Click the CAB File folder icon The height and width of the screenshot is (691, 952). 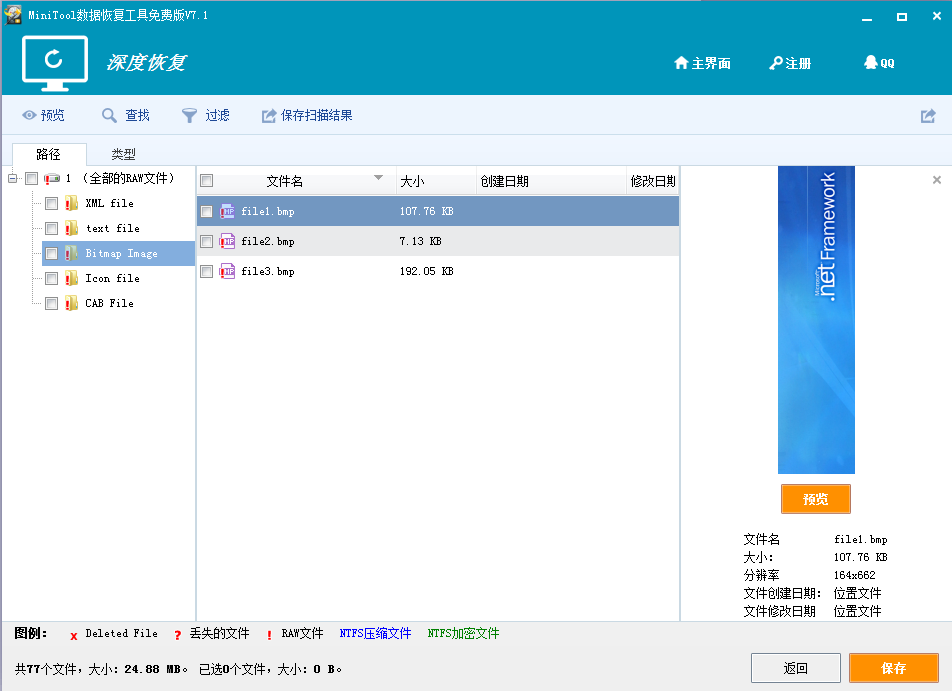[71, 302]
